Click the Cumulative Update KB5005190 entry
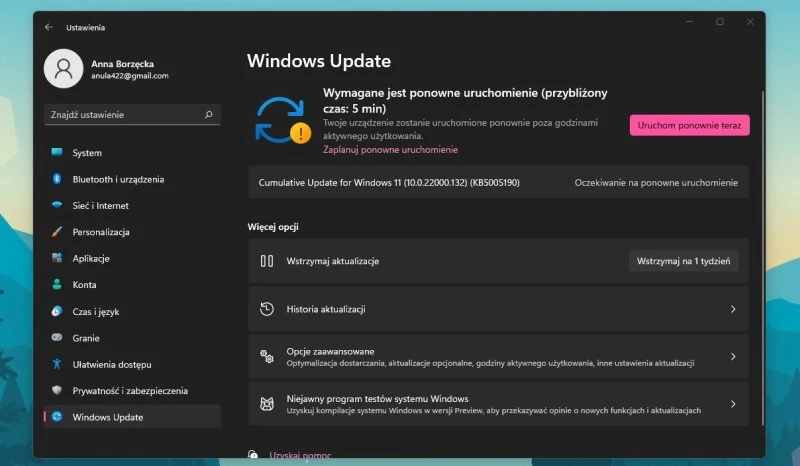This screenshot has width=800, height=466. [498, 182]
